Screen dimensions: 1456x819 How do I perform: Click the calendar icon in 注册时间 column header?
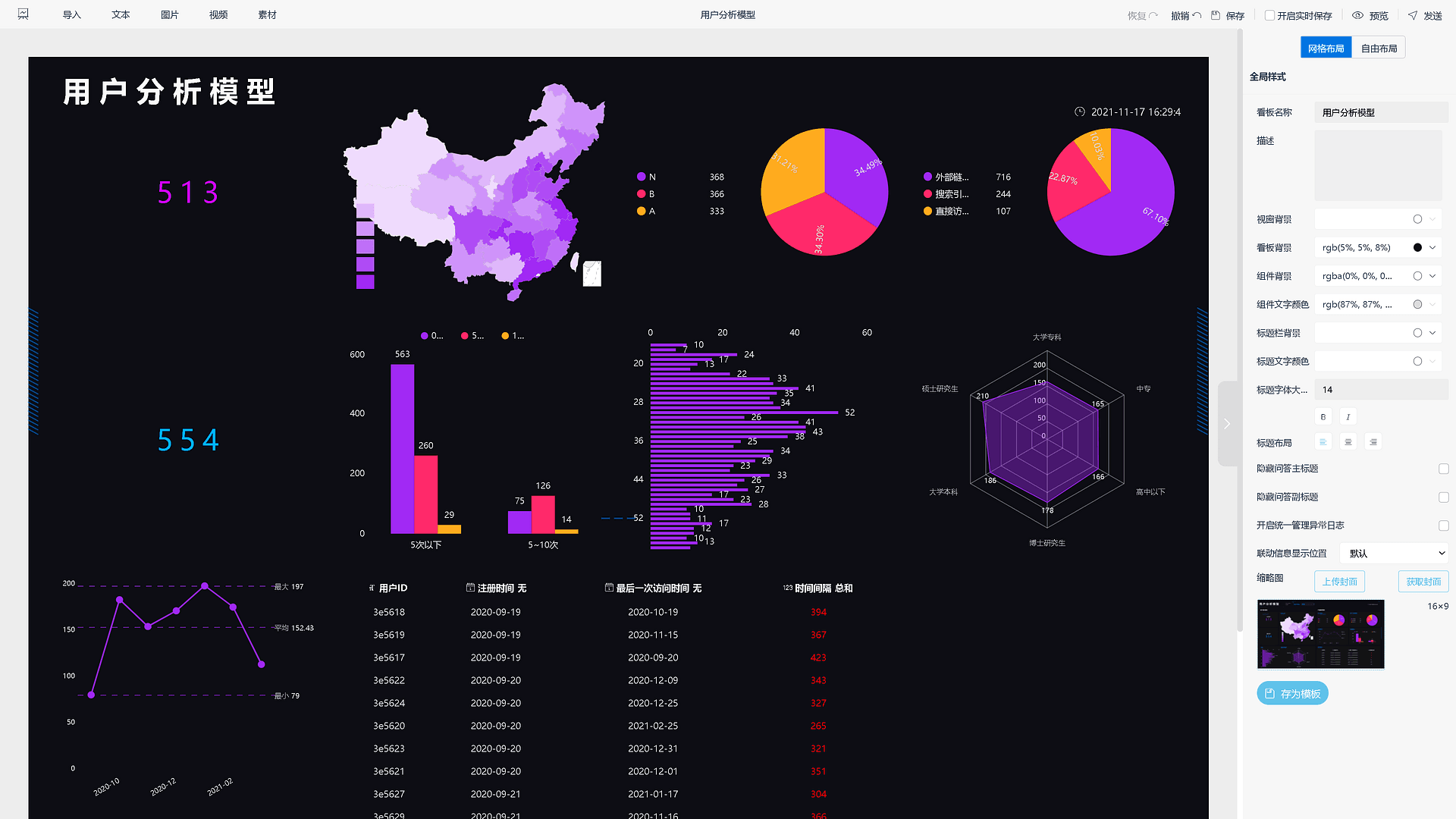tap(470, 588)
